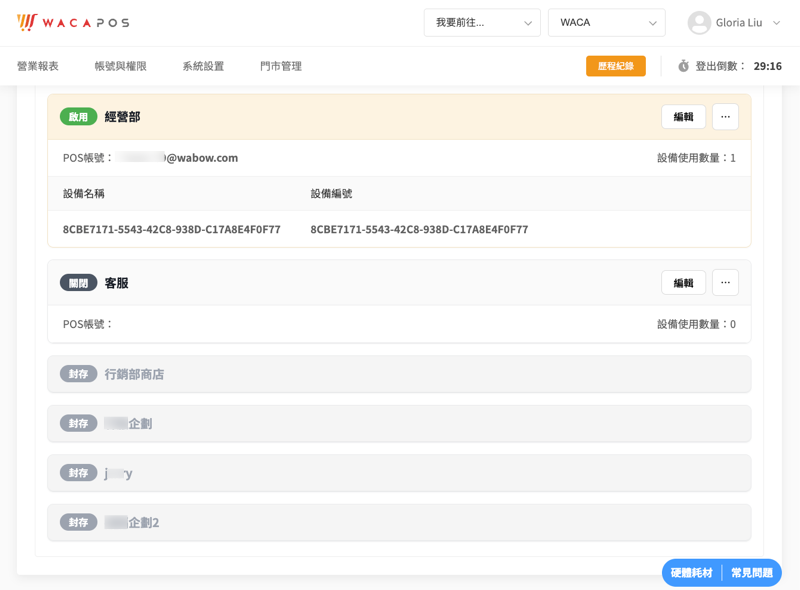800x590 pixels.
Task: Click the 硬體耗材 button
Action: (691, 573)
